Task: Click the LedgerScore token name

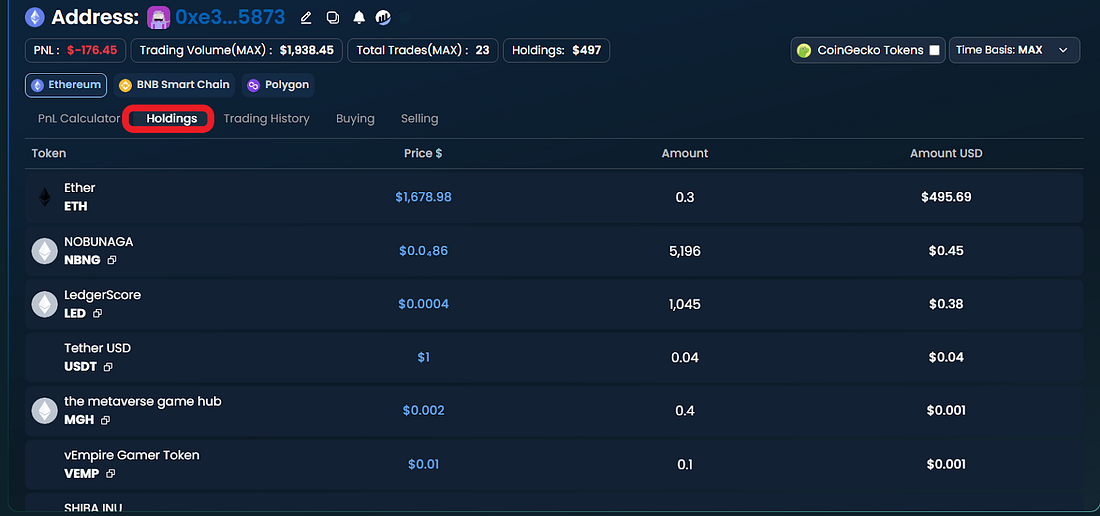Action: click(x=102, y=295)
